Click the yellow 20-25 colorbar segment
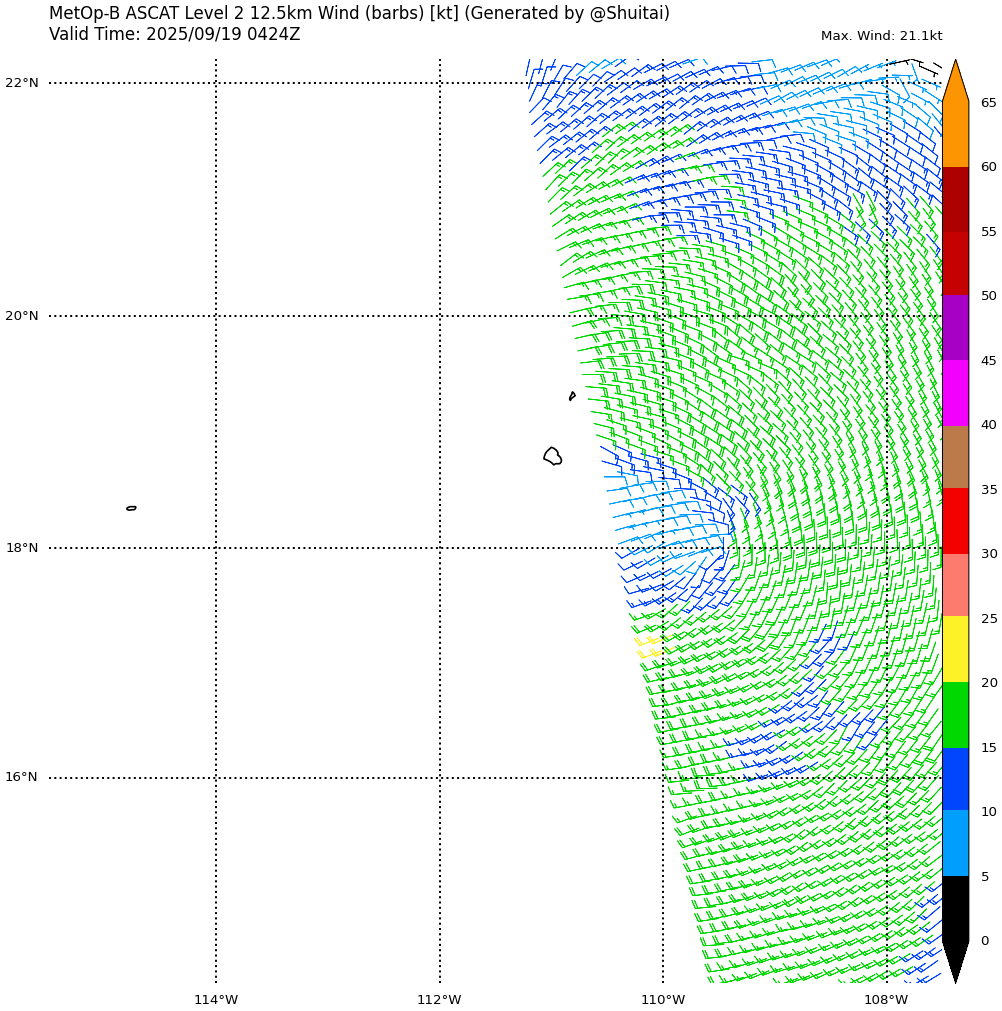This screenshot has height=1011, width=1002. [x=955, y=649]
